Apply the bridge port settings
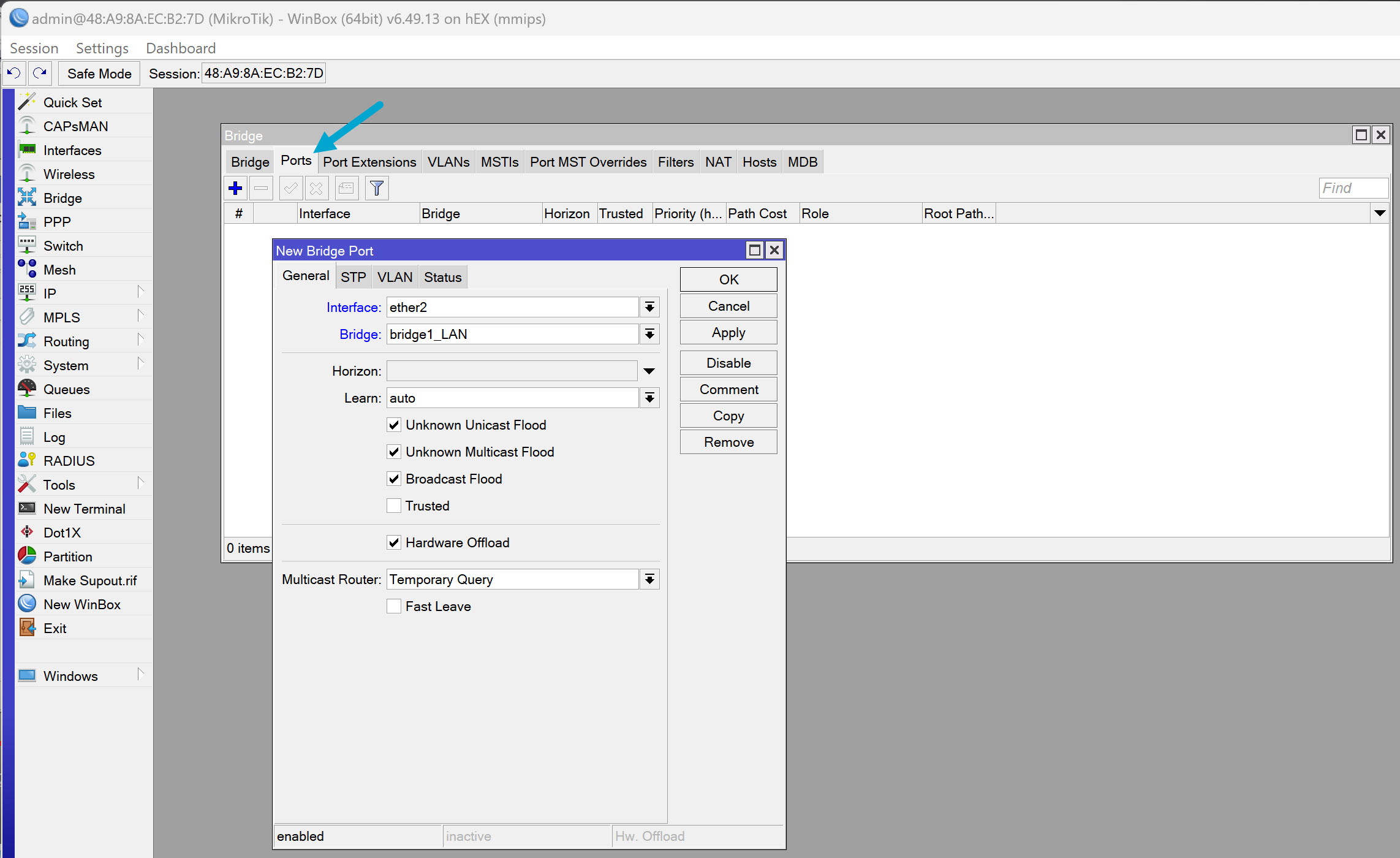The width and height of the screenshot is (1400, 858). coord(728,332)
